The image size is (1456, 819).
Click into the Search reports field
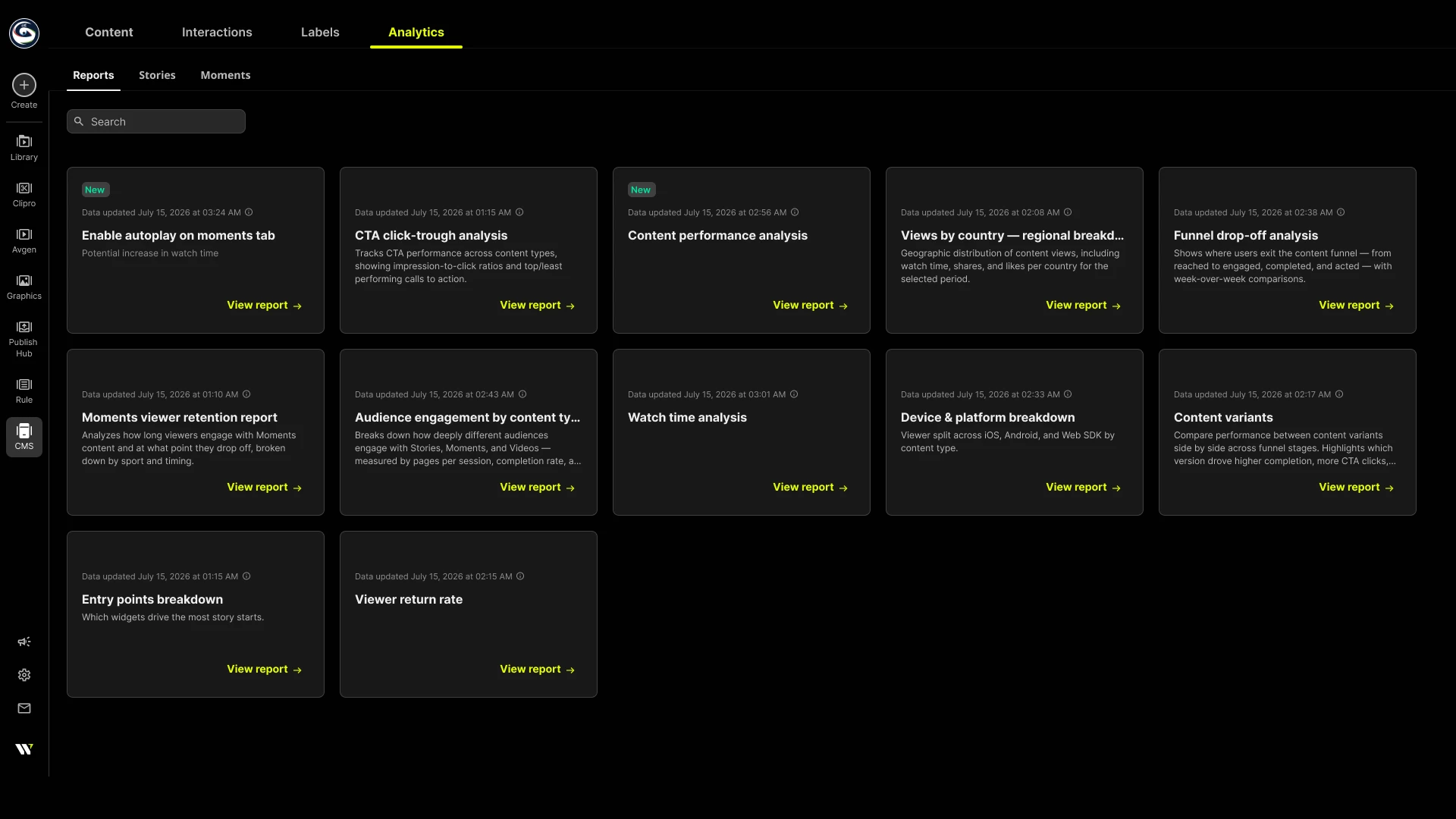(x=156, y=121)
